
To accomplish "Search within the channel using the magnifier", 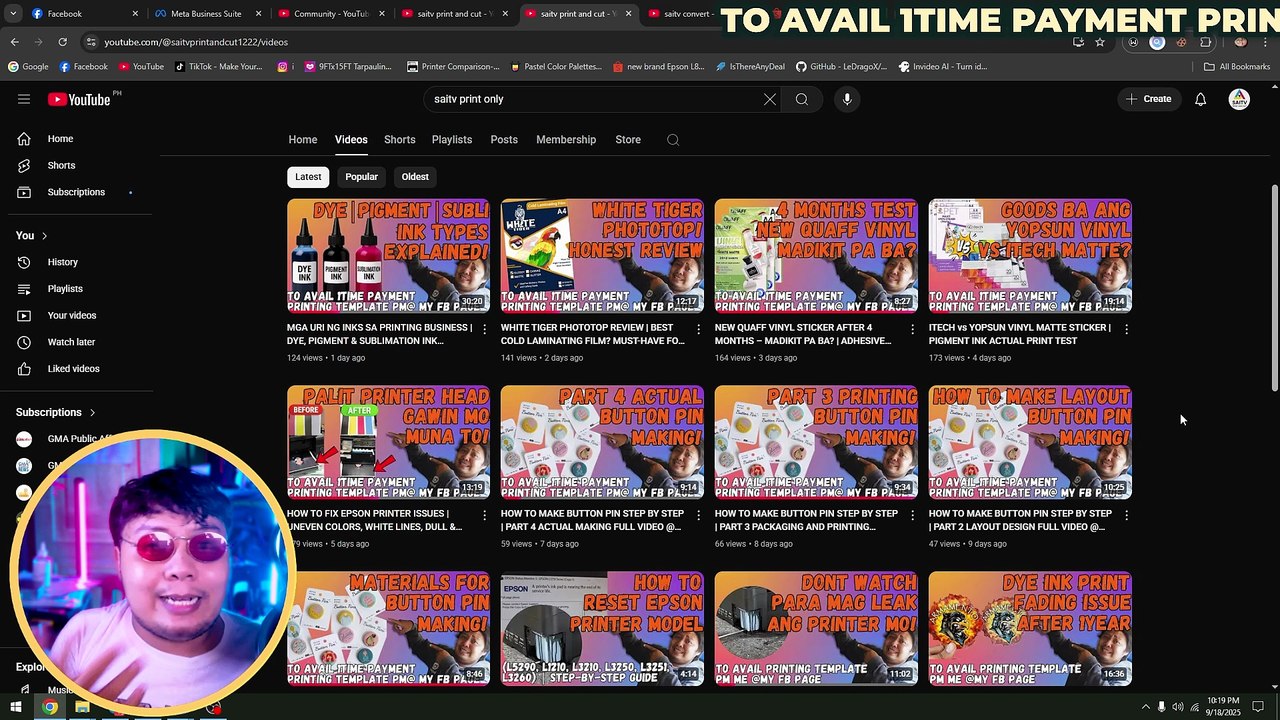I will point(673,140).
